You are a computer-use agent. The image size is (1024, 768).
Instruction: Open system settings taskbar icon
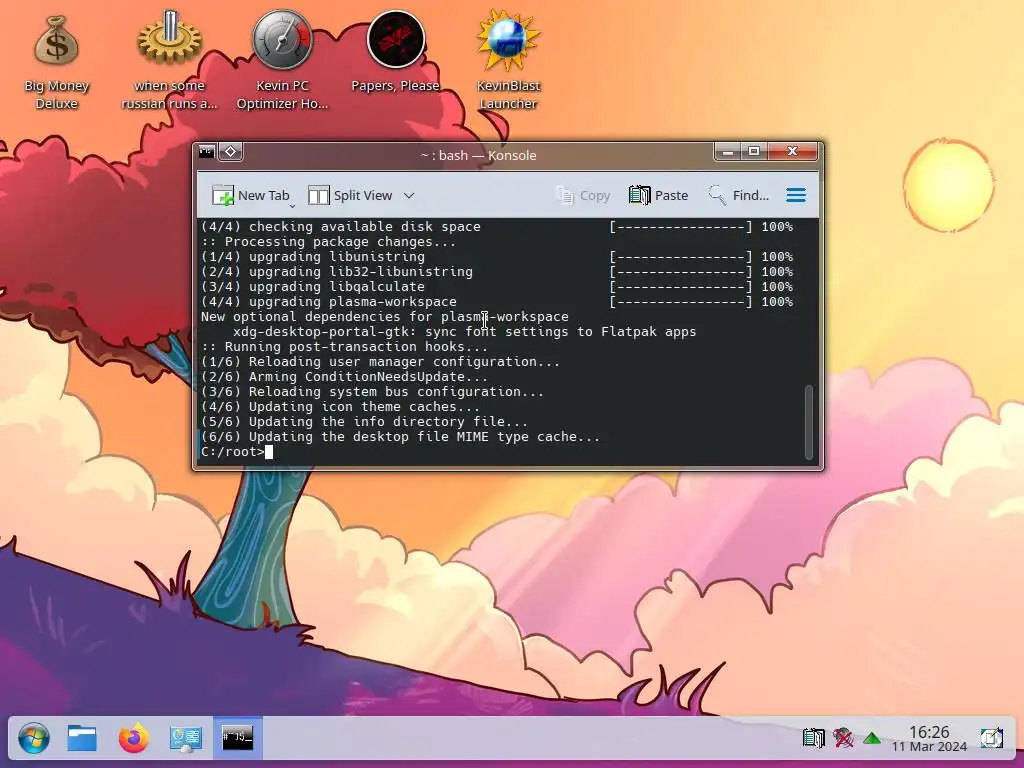(x=185, y=739)
